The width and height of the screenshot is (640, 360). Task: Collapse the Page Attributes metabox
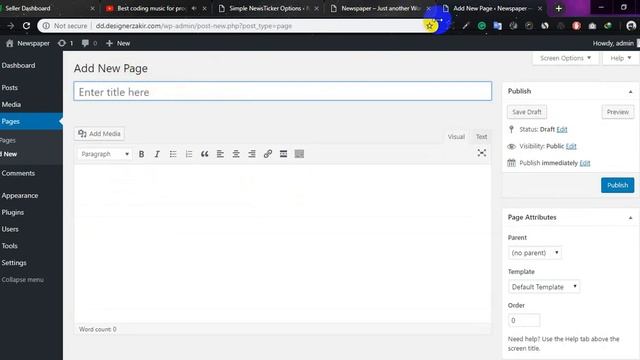(630, 218)
